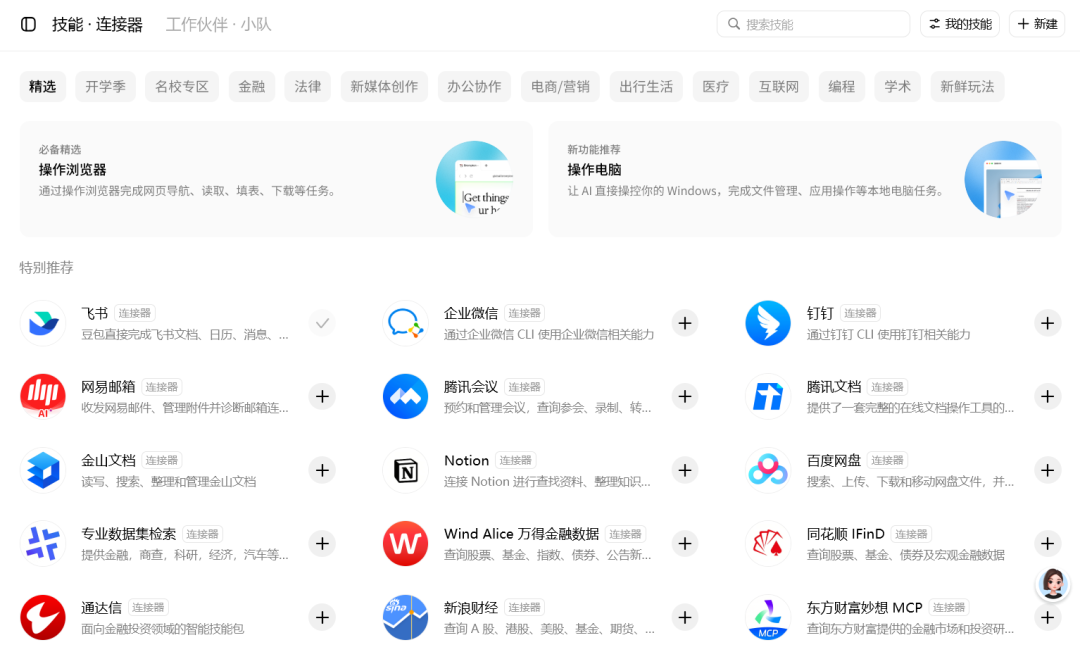Image resolution: width=1080 pixels, height=659 pixels.
Task: Switch to the 医疗 category
Action: pyautogui.click(x=716, y=87)
